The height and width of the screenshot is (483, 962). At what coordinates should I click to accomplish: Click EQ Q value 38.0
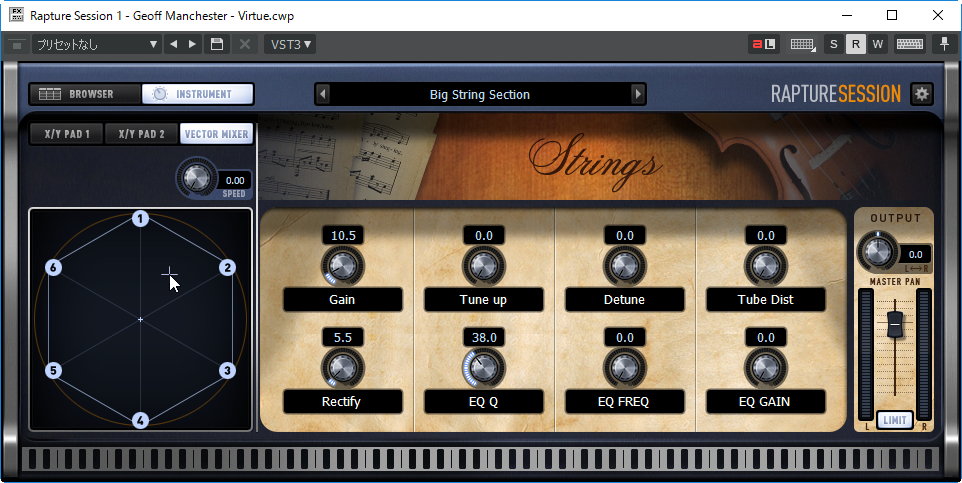click(484, 338)
